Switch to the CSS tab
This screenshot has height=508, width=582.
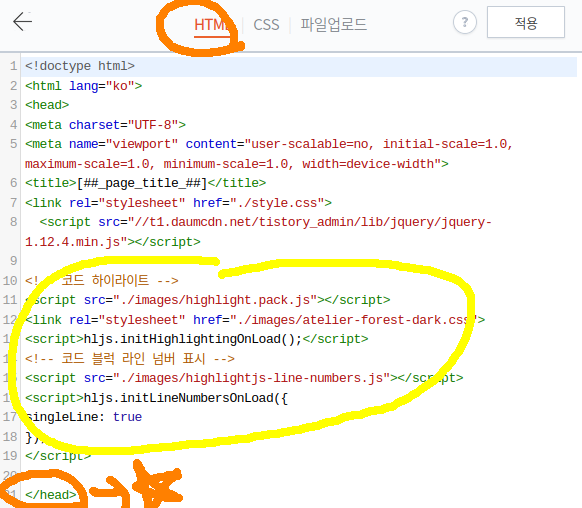tap(266, 25)
